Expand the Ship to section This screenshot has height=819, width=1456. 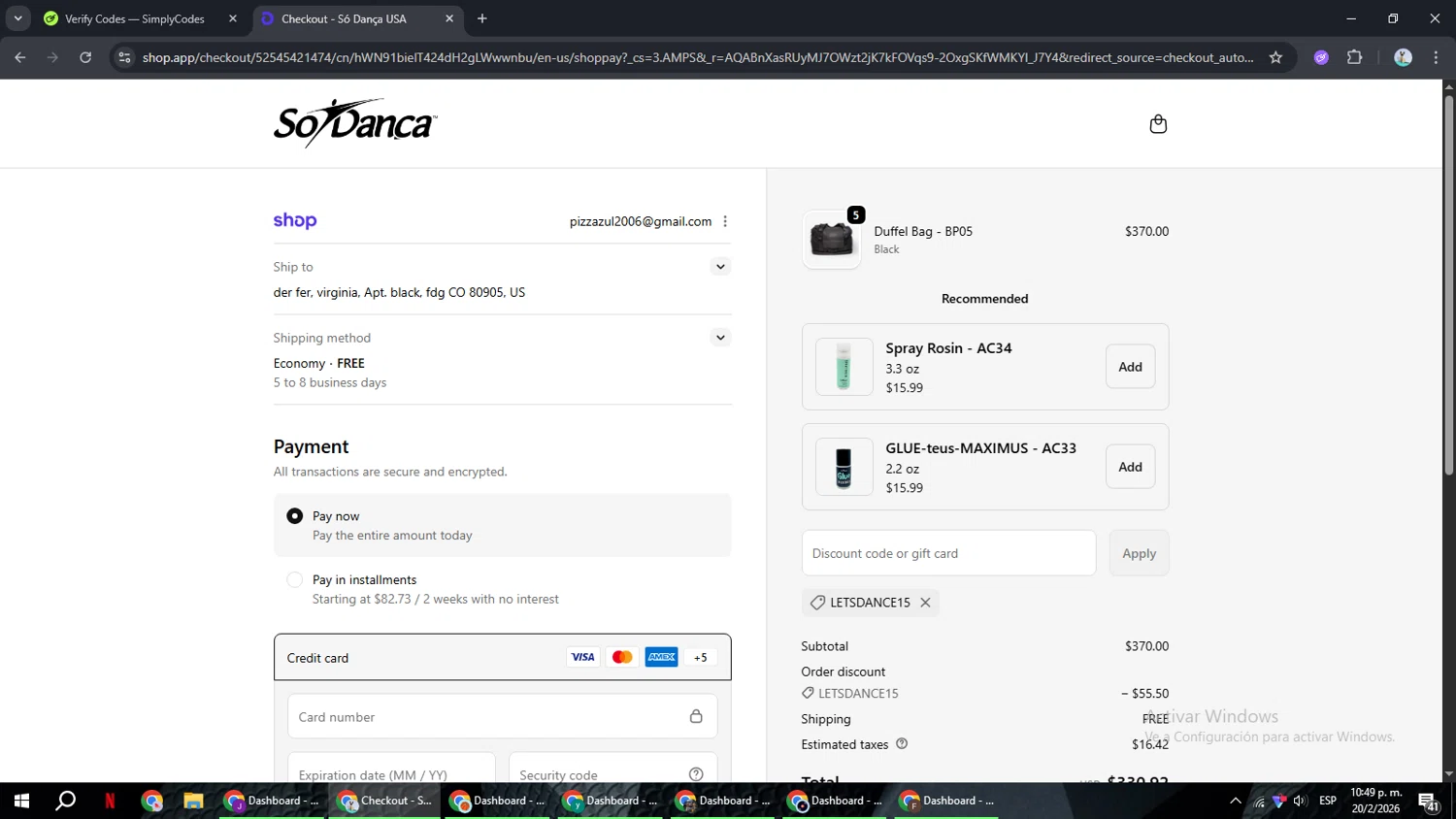click(720, 267)
